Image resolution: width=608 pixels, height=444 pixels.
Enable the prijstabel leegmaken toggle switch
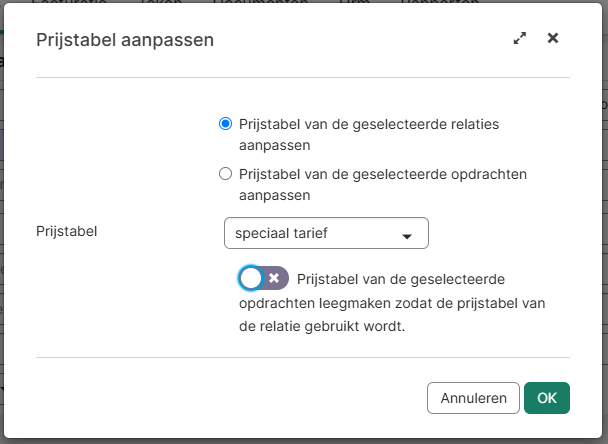(263, 278)
